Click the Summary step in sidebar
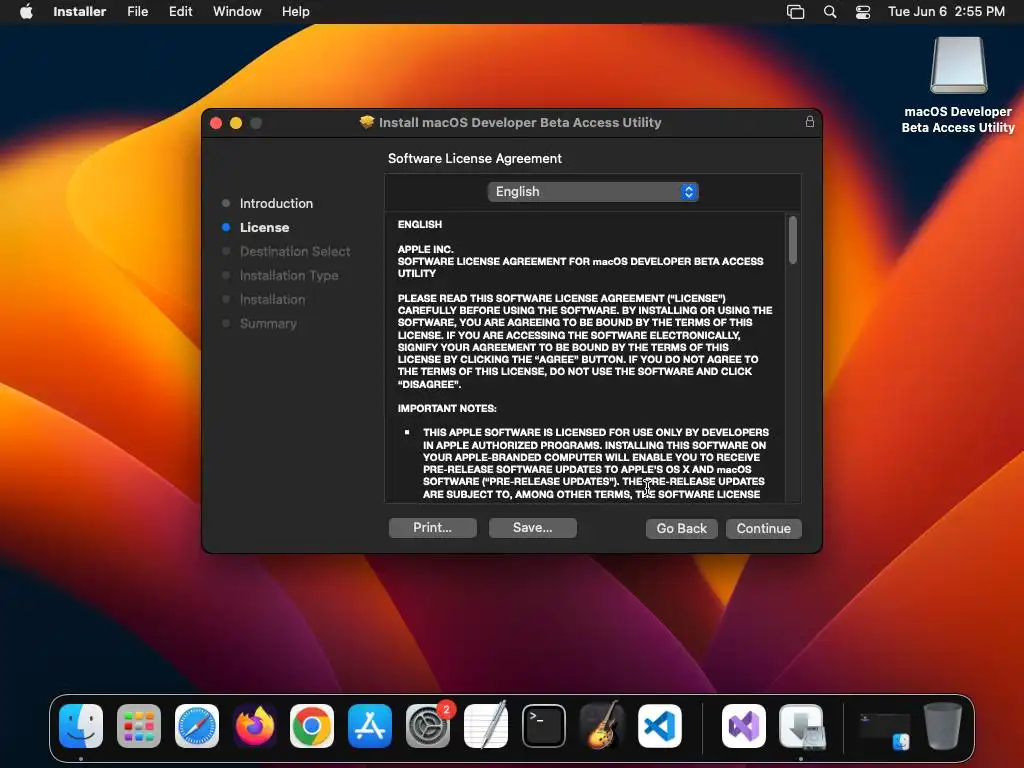1024x768 pixels. (x=268, y=323)
